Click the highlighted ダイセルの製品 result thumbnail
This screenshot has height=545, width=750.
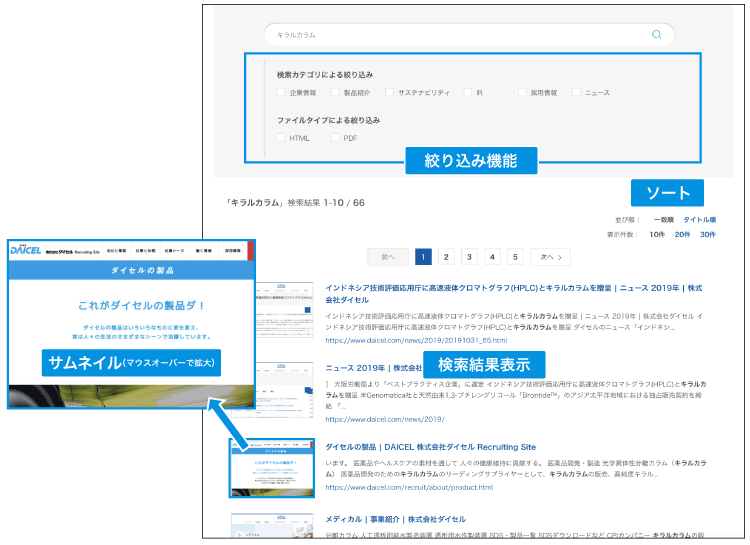[x=272, y=468]
